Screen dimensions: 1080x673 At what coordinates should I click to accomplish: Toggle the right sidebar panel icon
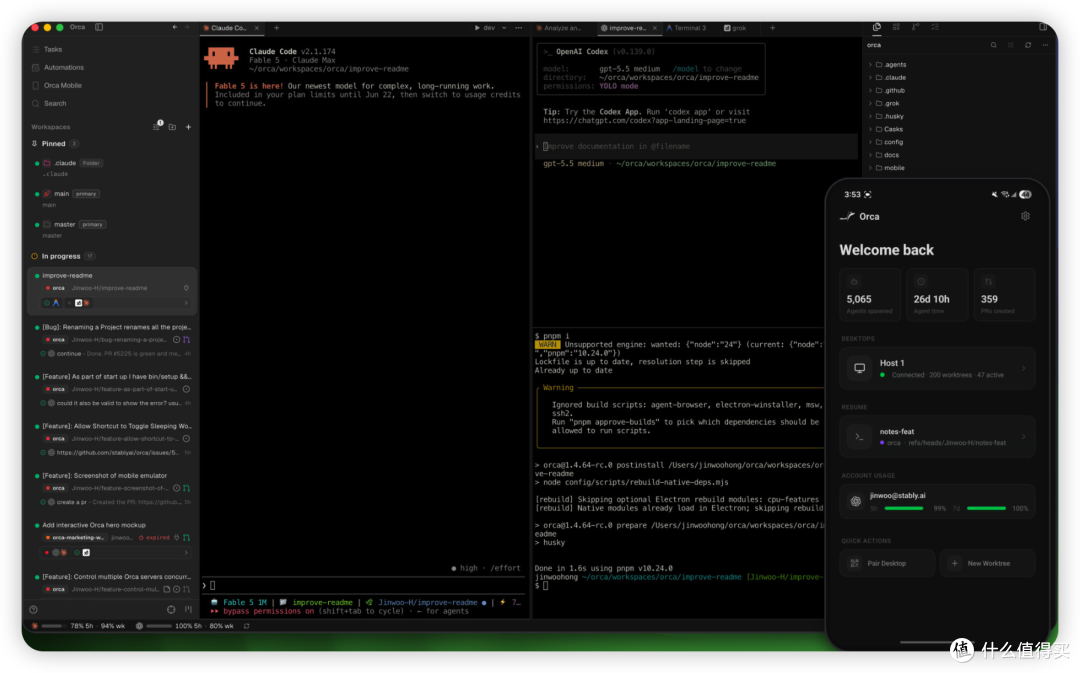coord(1043,28)
